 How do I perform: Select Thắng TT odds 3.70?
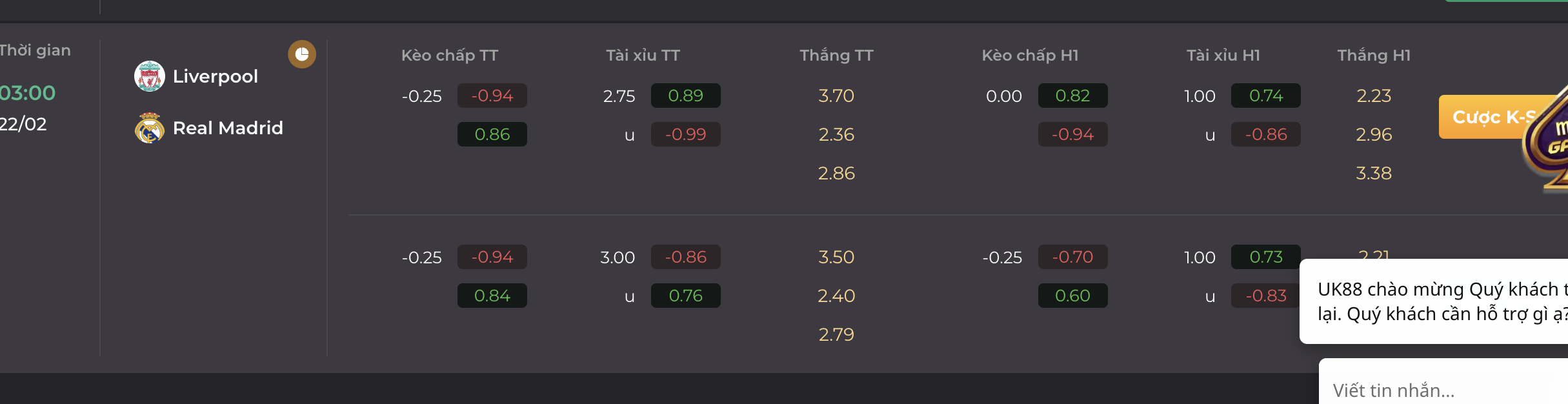836,96
